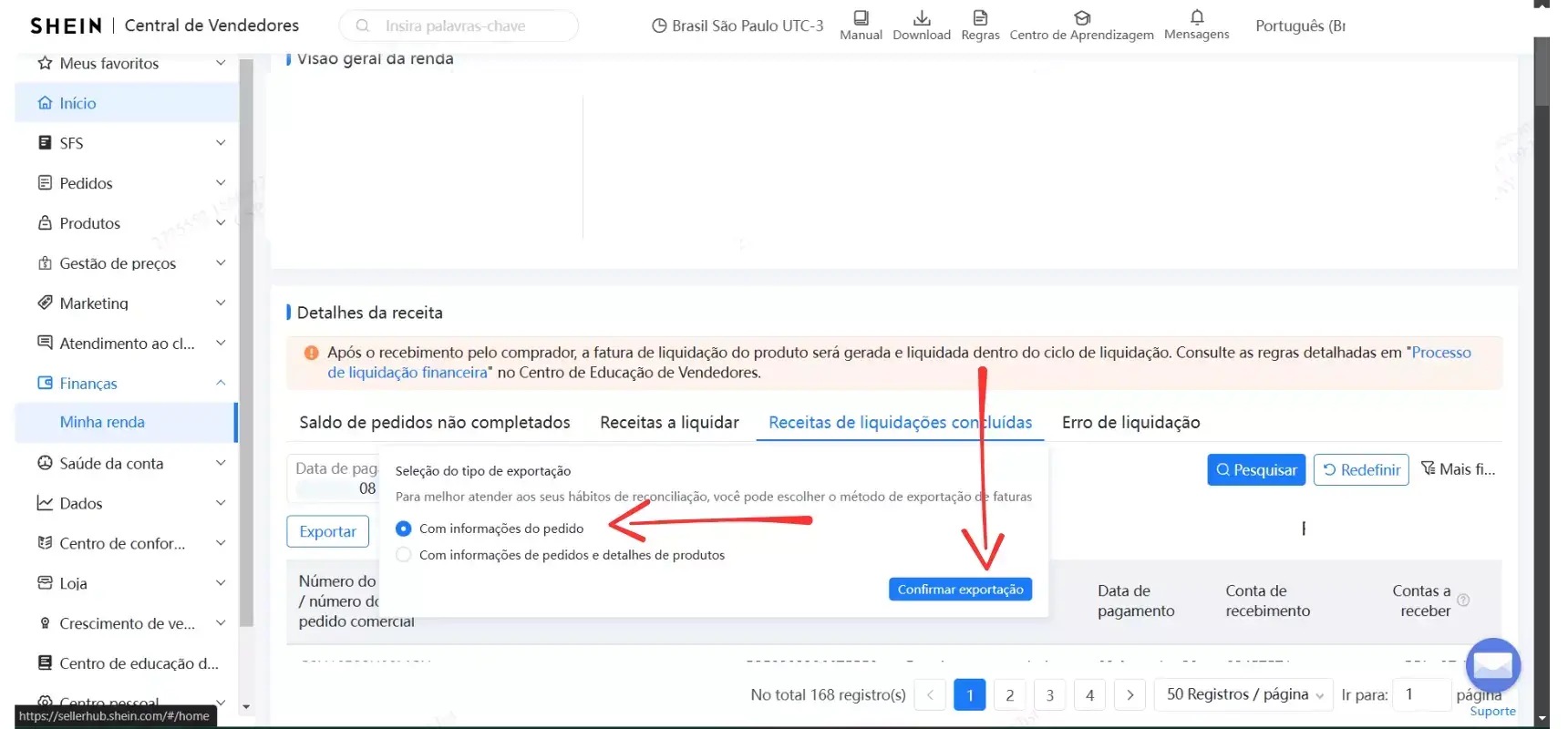1568x729 pixels.
Task: Open the Mensagens bell icon
Action: click(x=1197, y=16)
